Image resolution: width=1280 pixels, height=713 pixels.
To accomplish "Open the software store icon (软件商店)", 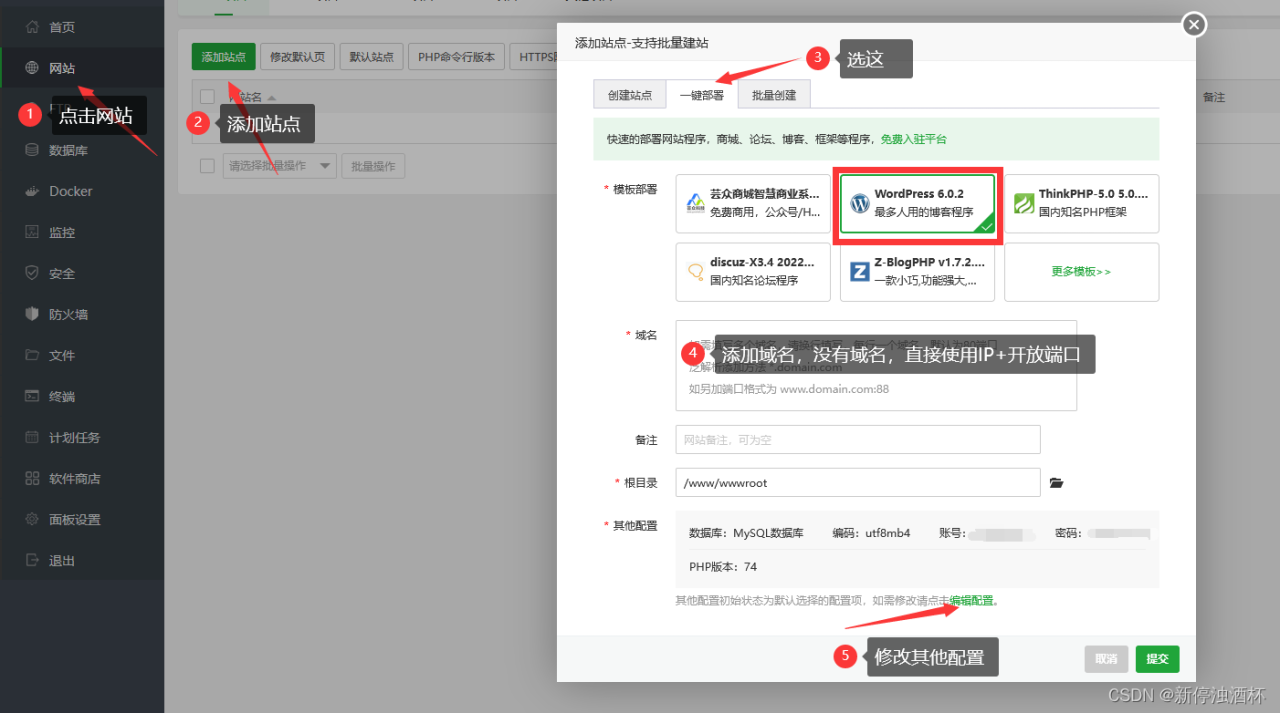I will 32,478.
